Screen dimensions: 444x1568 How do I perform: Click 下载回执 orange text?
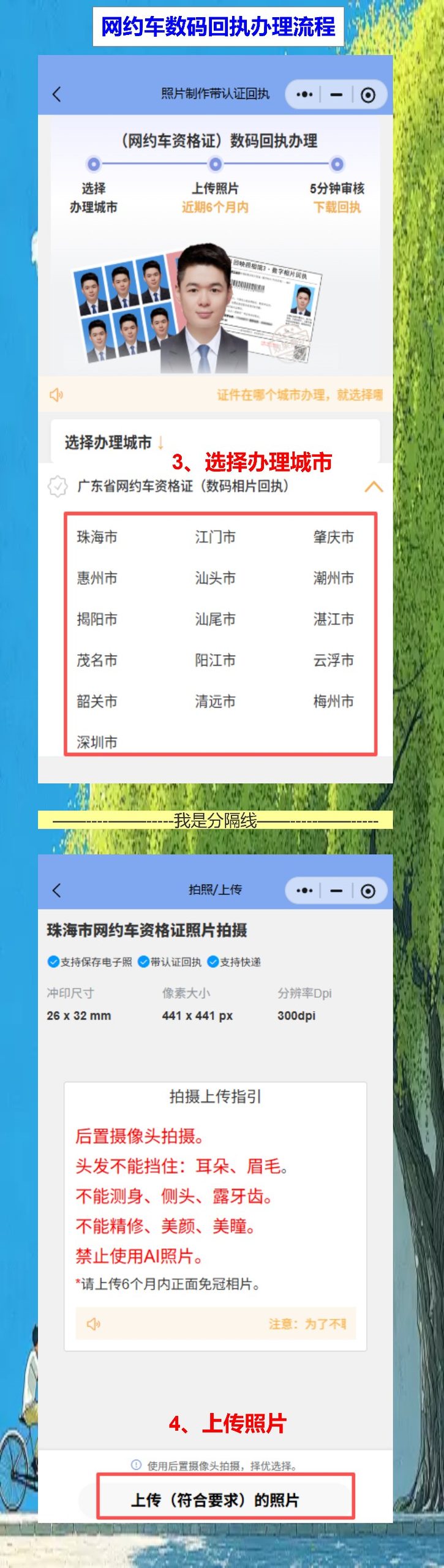(x=337, y=207)
